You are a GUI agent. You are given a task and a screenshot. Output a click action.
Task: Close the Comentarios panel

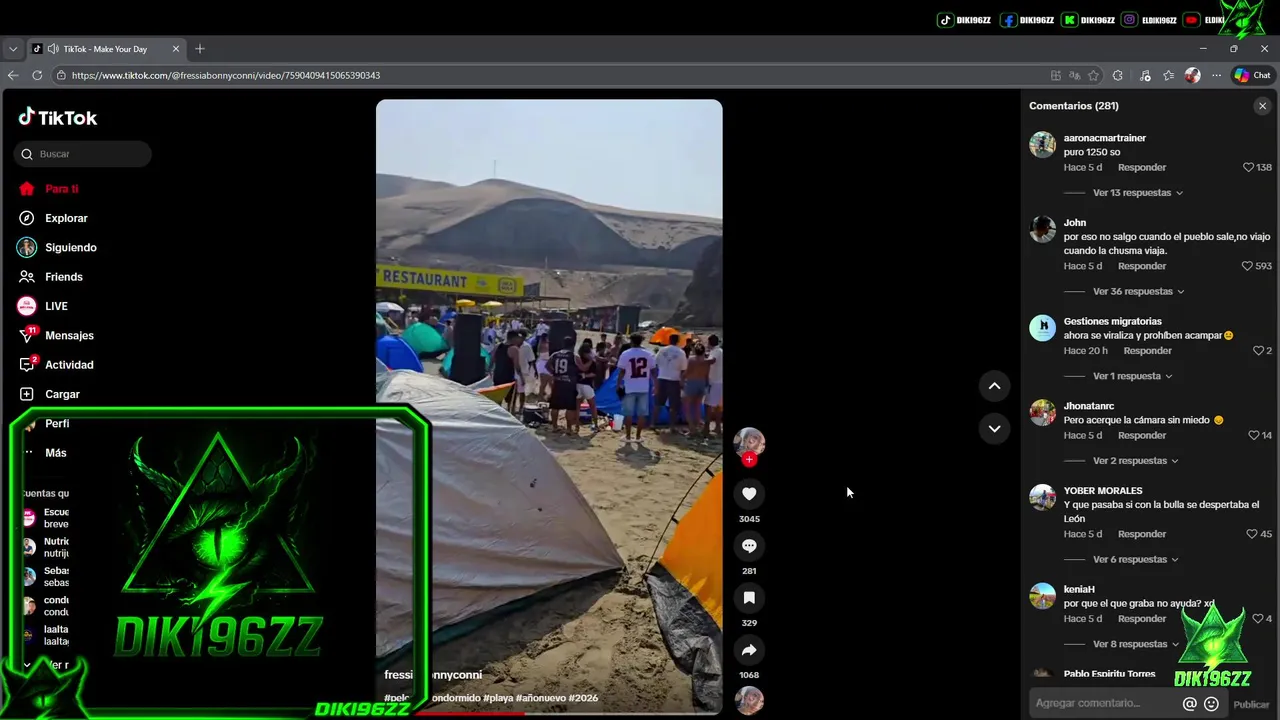click(1262, 106)
